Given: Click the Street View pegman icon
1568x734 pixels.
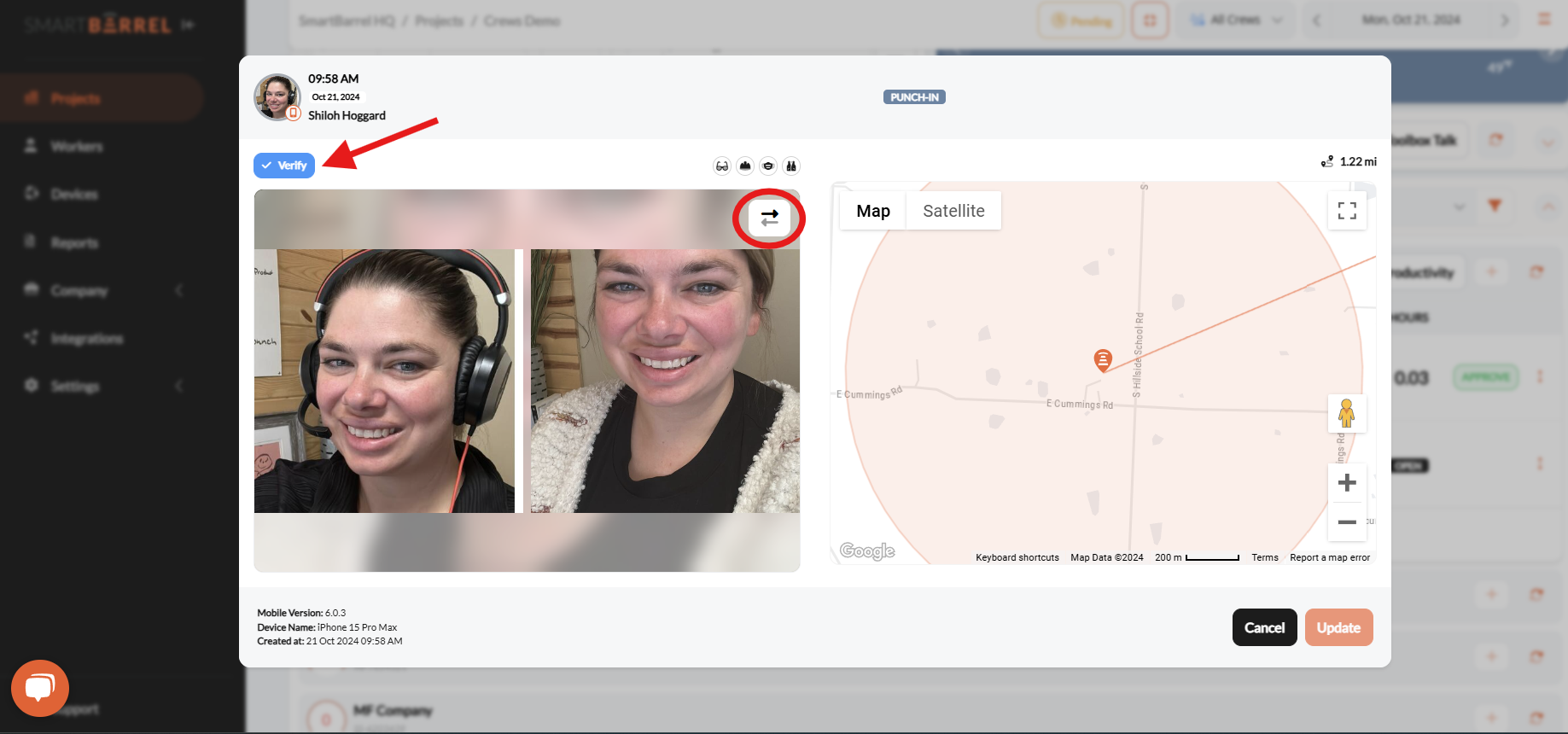Looking at the screenshot, I should pyautogui.click(x=1346, y=414).
